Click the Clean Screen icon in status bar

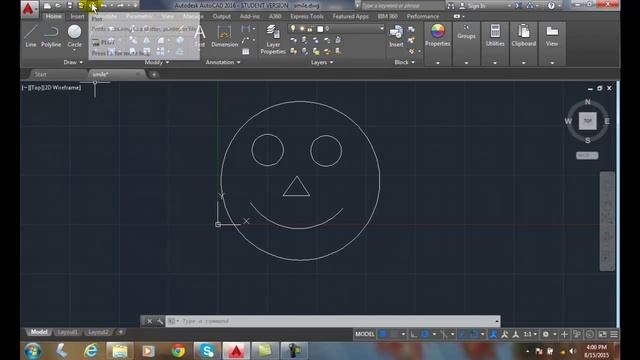click(x=602, y=334)
